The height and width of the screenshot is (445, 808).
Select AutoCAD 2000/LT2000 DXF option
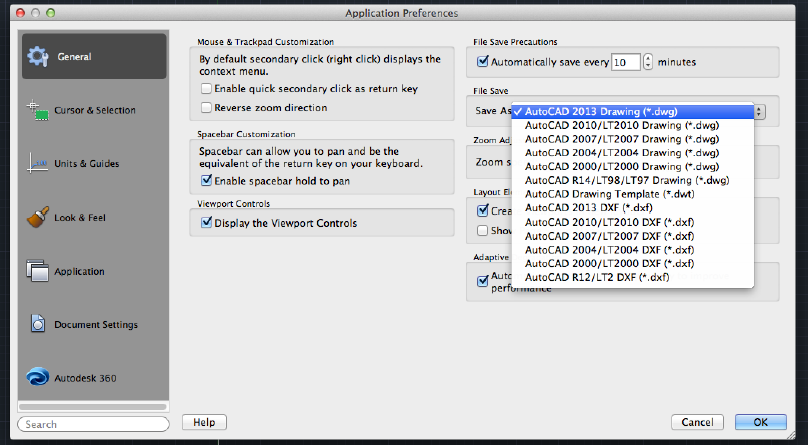[633, 264]
